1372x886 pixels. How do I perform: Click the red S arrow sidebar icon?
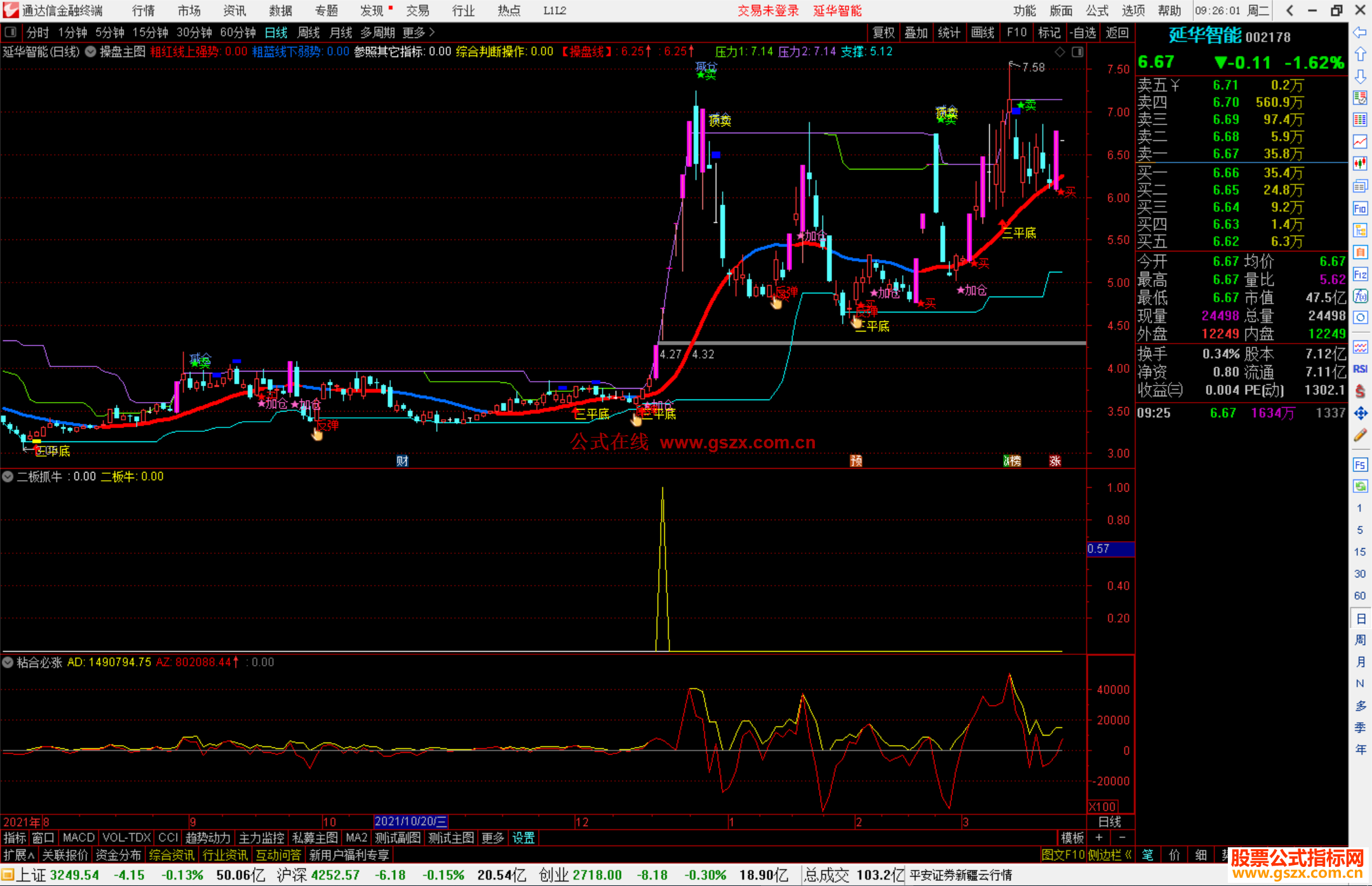pos(1360,391)
